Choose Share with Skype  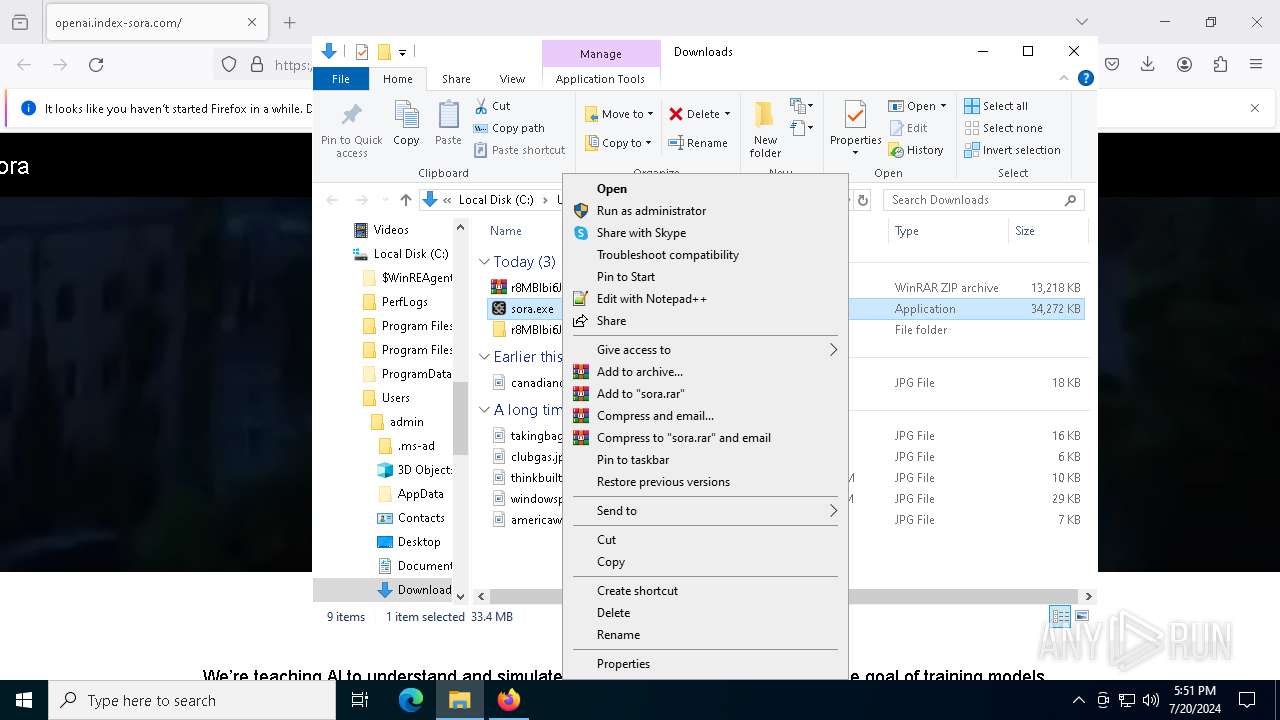pos(705,233)
